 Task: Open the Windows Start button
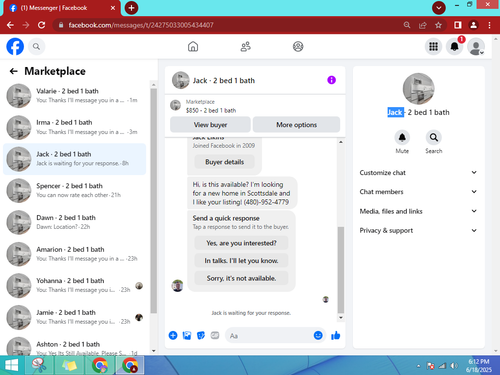tap(12, 365)
